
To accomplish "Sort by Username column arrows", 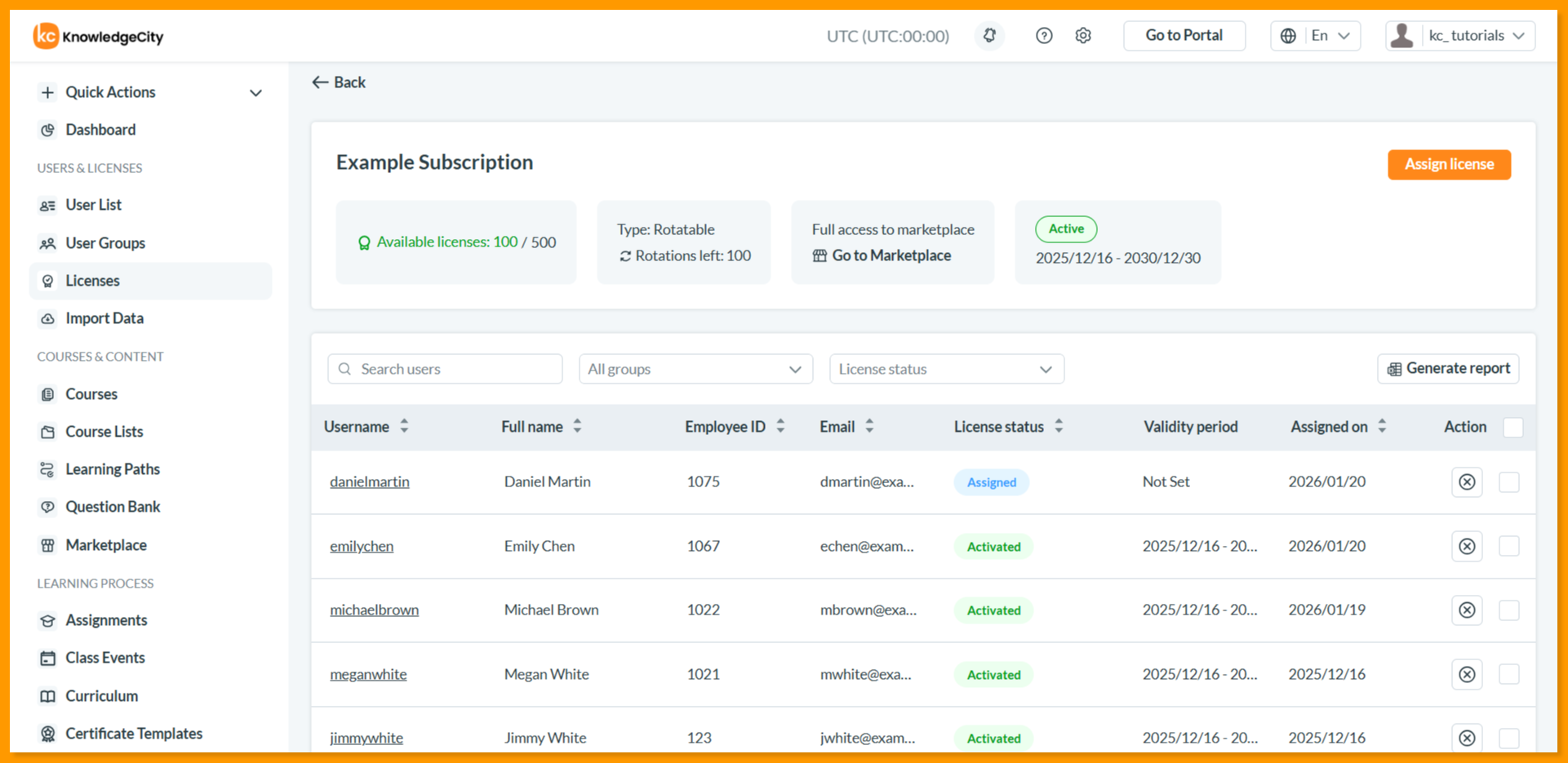I will click(x=404, y=426).
